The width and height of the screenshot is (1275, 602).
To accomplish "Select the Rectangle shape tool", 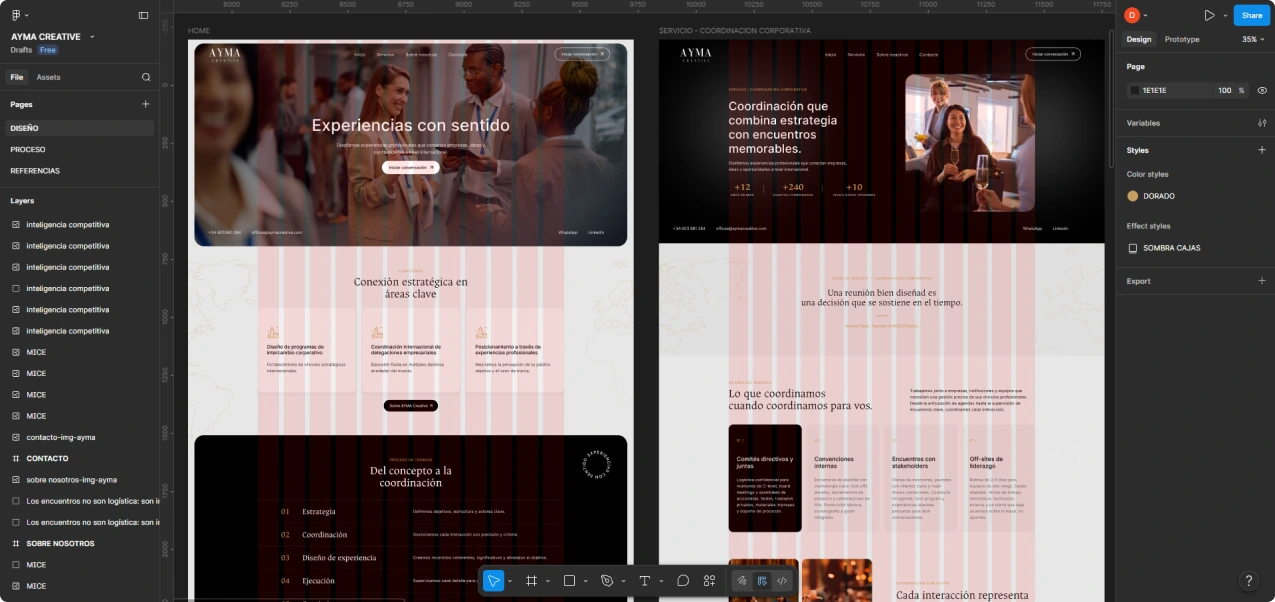I will click(x=569, y=580).
